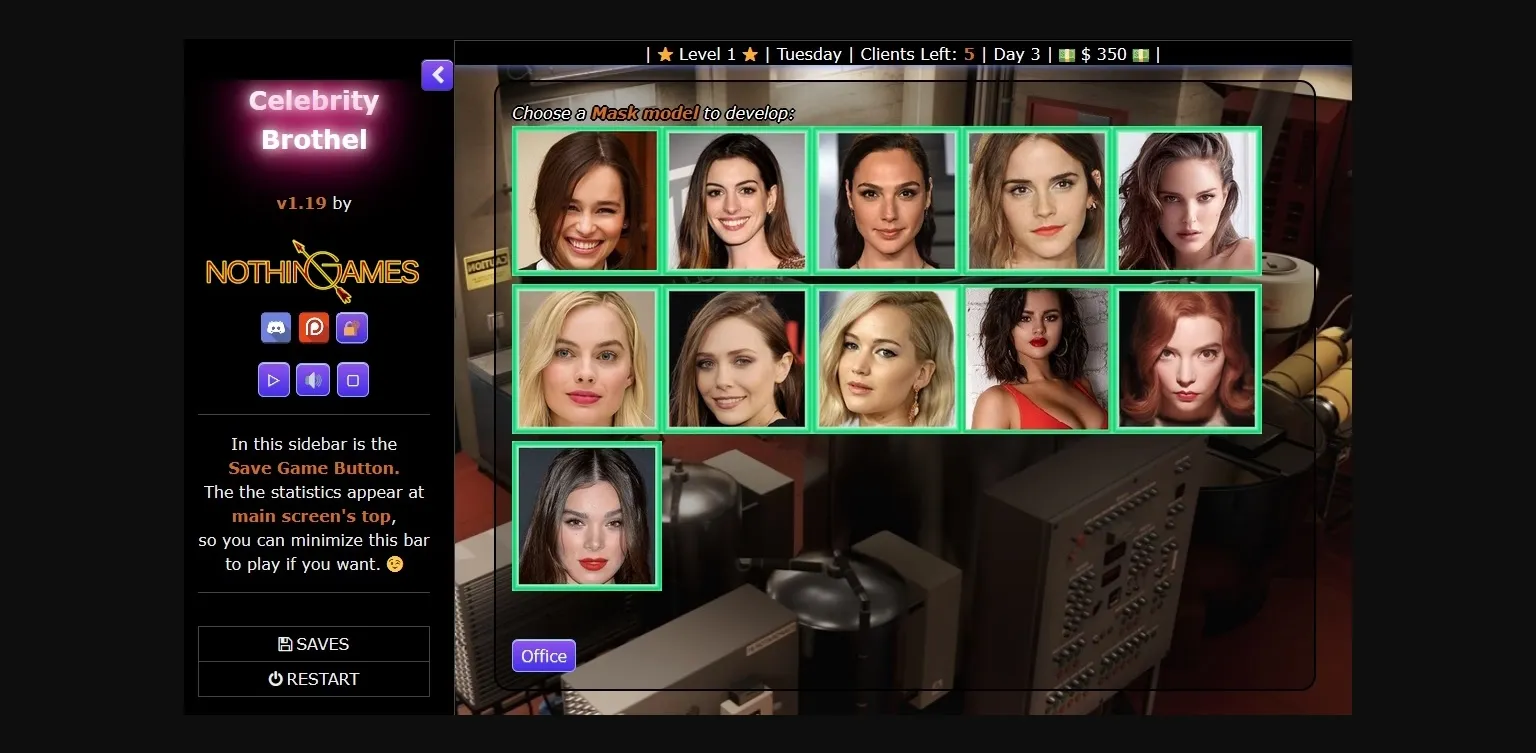Image resolution: width=1536 pixels, height=753 pixels.
Task: Open the Office screen
Action: click(543, 656)
